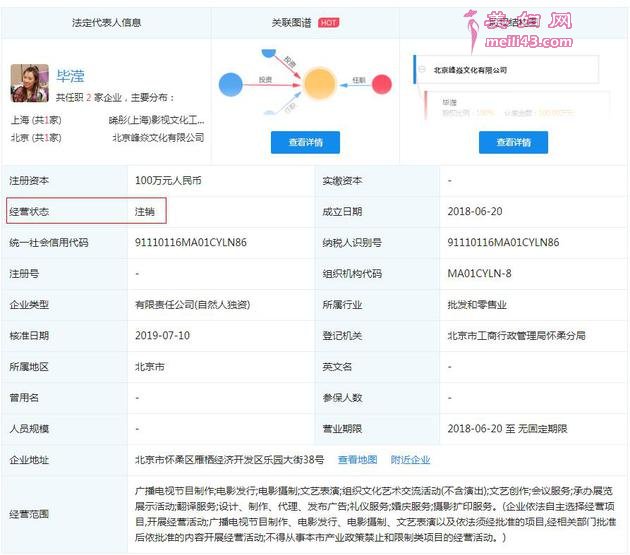Click the 睇彤(上海)影视文化工... company entry
Image resolution: width=630 pixels, height=555 pixels.
tap(156, 120)
